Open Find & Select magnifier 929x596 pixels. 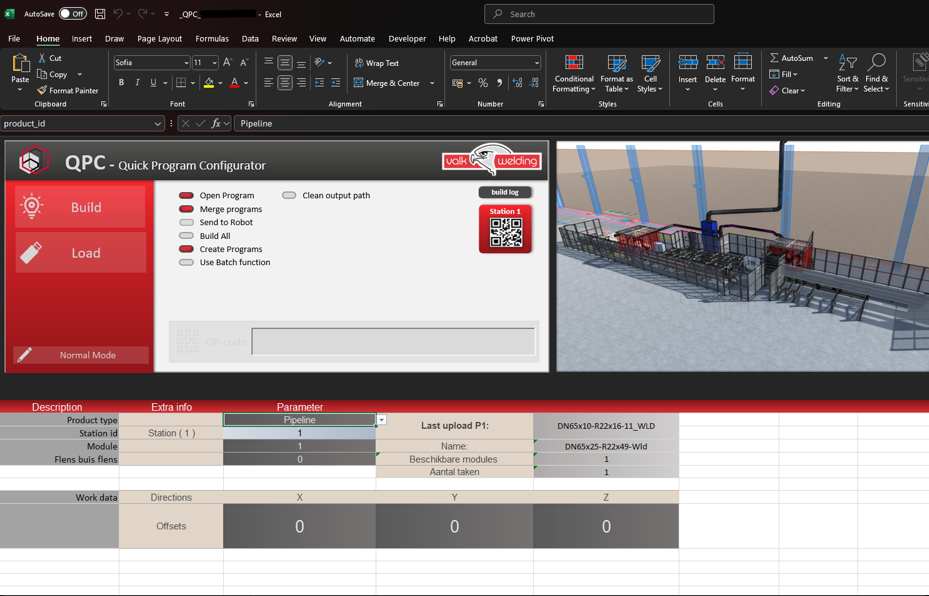point(876,73)
